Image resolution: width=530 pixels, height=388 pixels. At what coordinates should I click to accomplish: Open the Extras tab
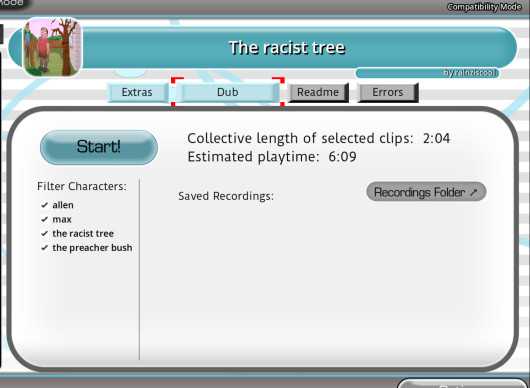(137, 92)
